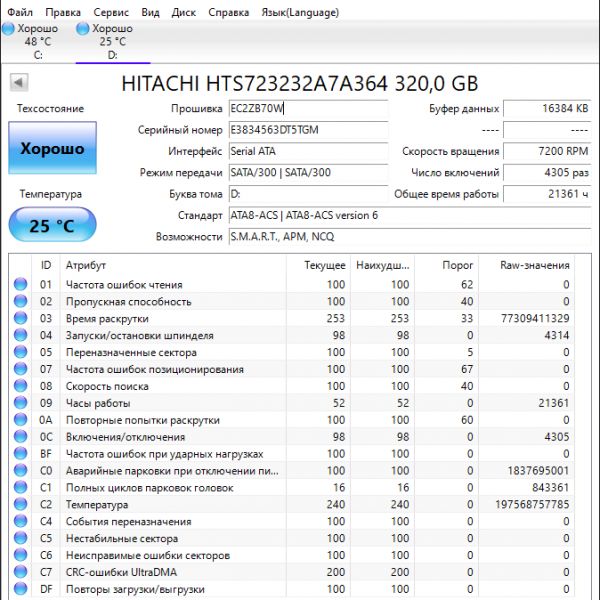Click the buffer size field 16384 KB

click(547, 108)
